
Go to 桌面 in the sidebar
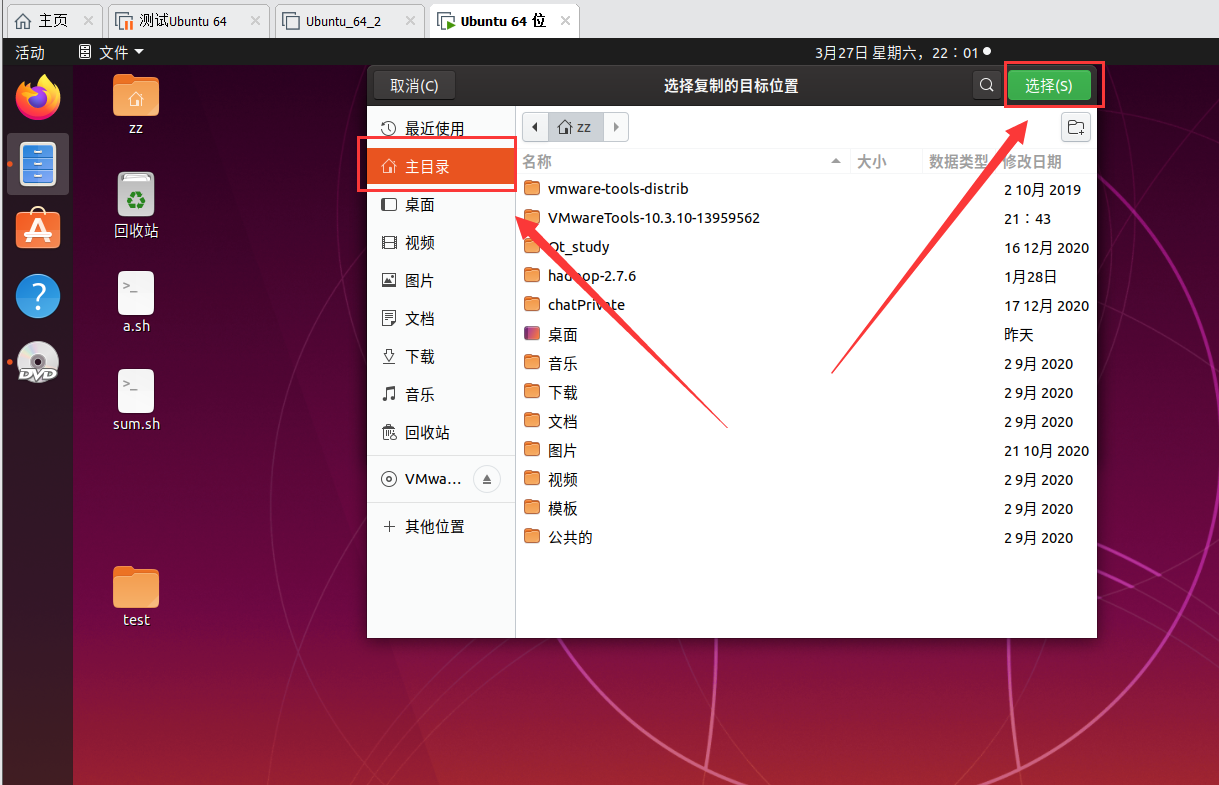pos(441,205)
